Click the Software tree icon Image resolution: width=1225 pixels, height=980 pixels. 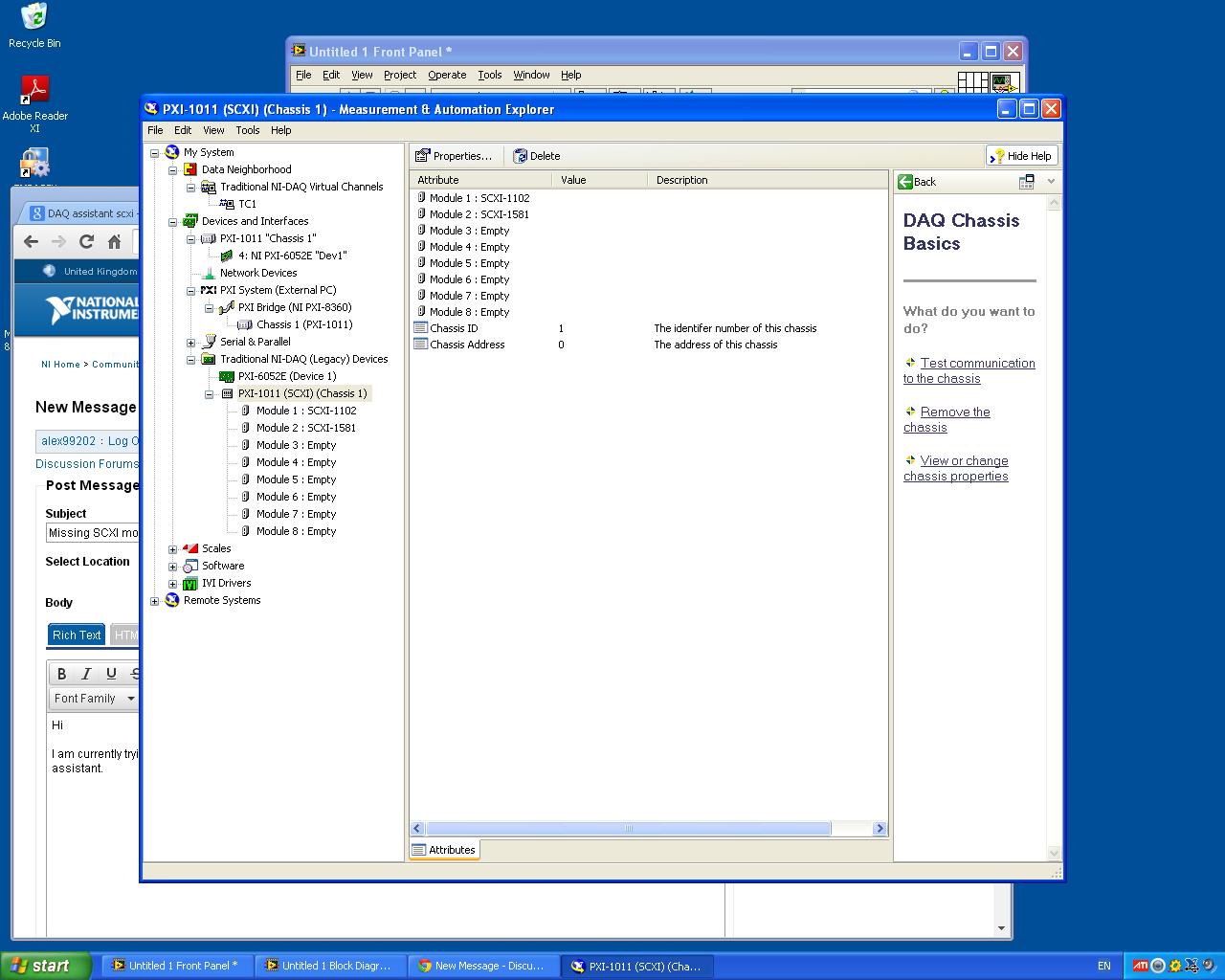190,566
